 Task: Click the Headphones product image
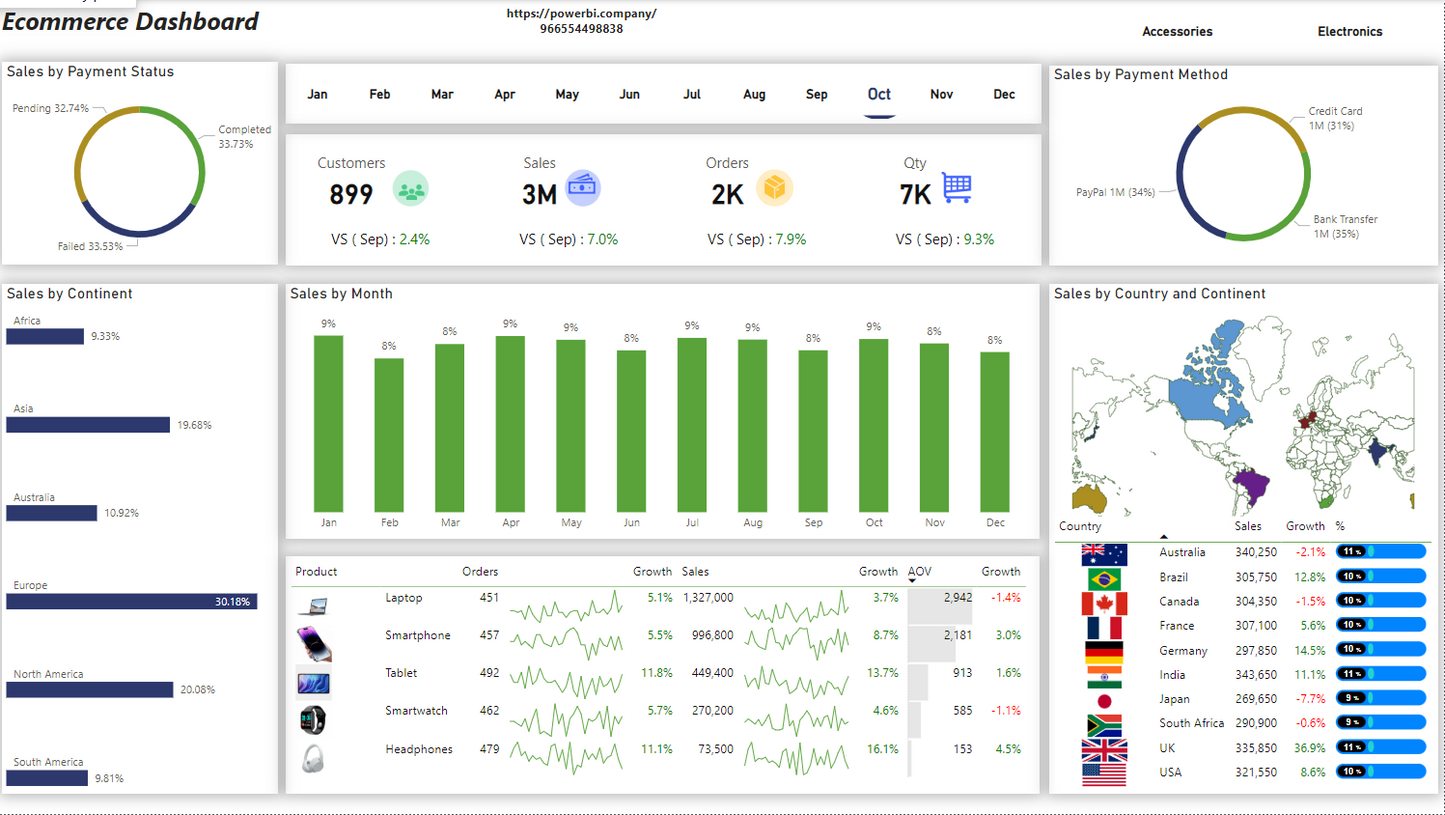tap(313, 758)
